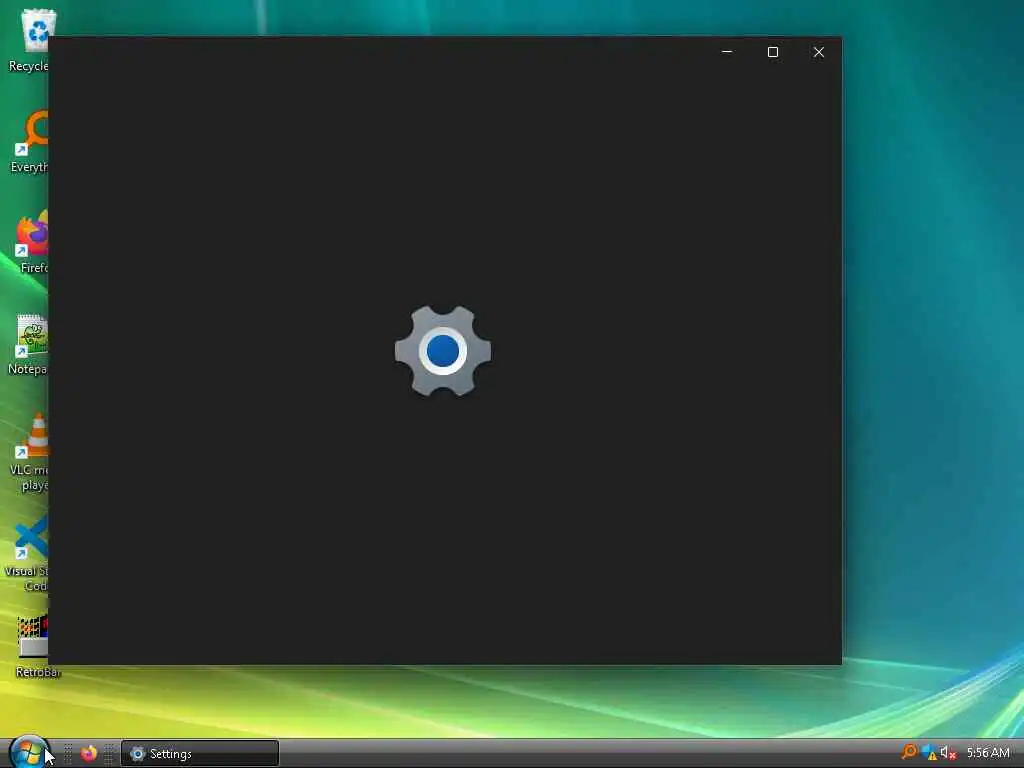Select the Settings taskbar button
Image resolution: width=1024 pixels, height=768 pixels.
point(200,754)
